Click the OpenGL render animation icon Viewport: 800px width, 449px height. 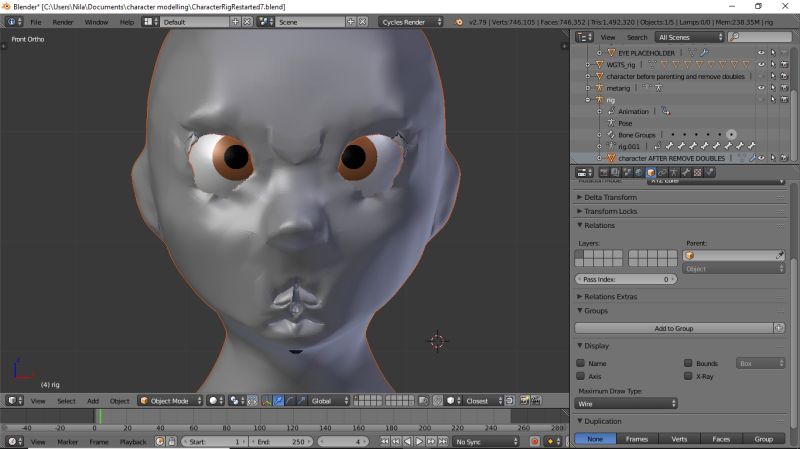[536, 401]
